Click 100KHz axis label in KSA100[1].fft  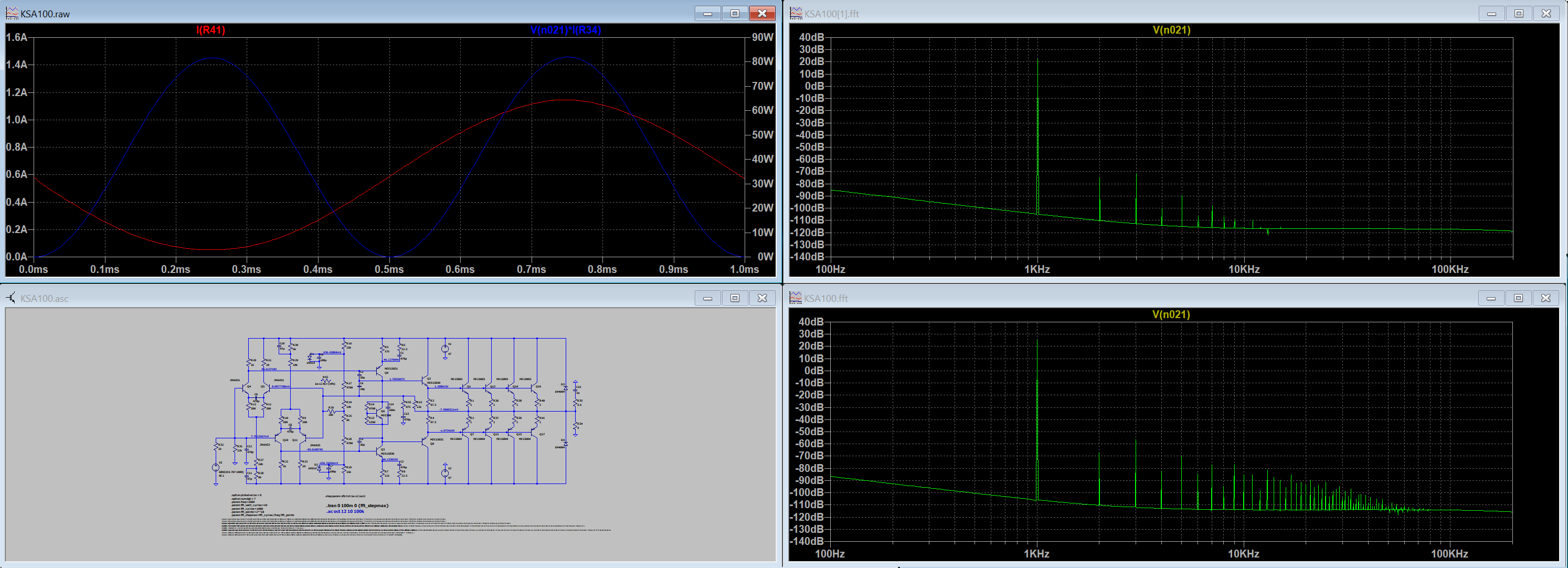pos(1450,269)
